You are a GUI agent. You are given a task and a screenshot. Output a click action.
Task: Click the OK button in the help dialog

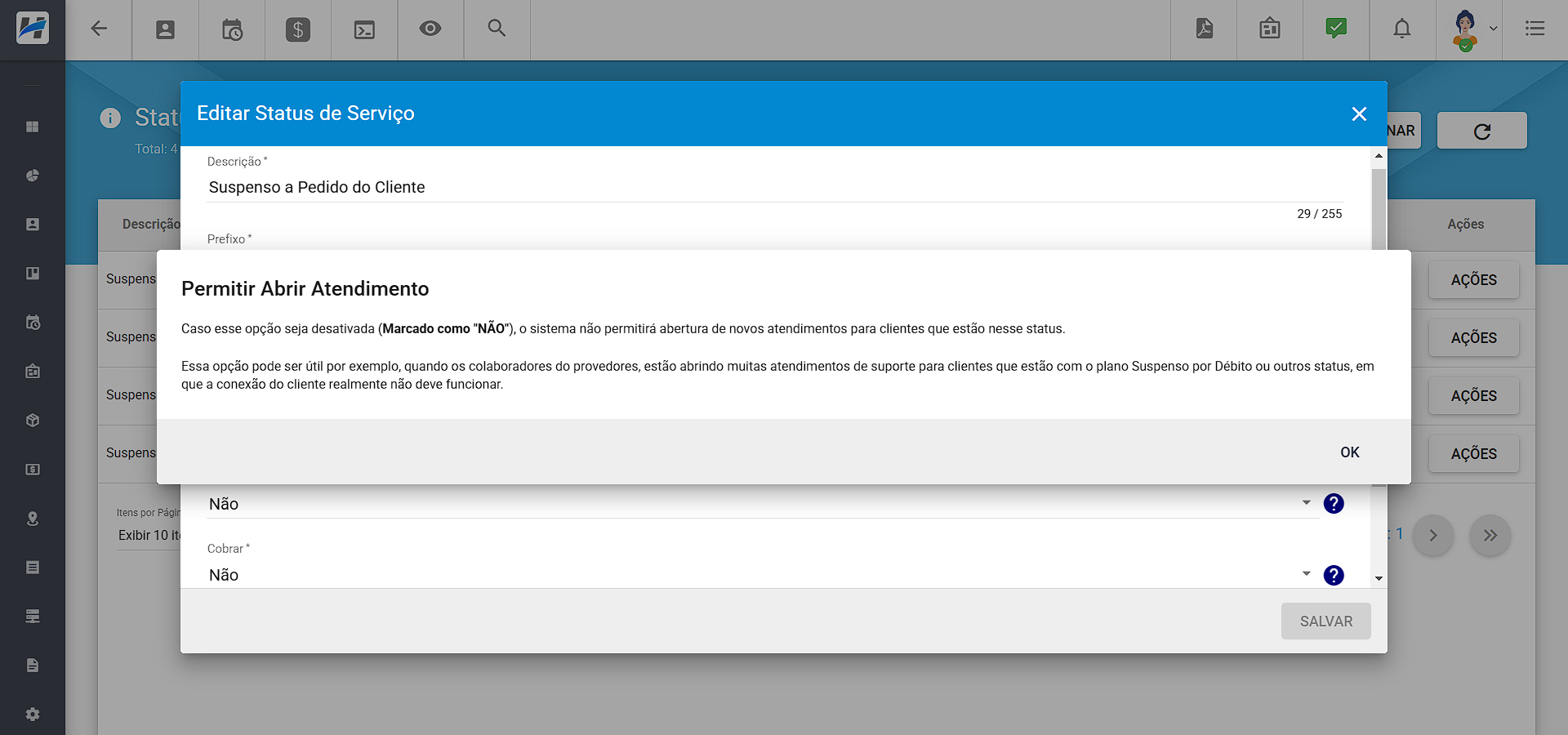pyautogui.click(x=1349, y=452)
